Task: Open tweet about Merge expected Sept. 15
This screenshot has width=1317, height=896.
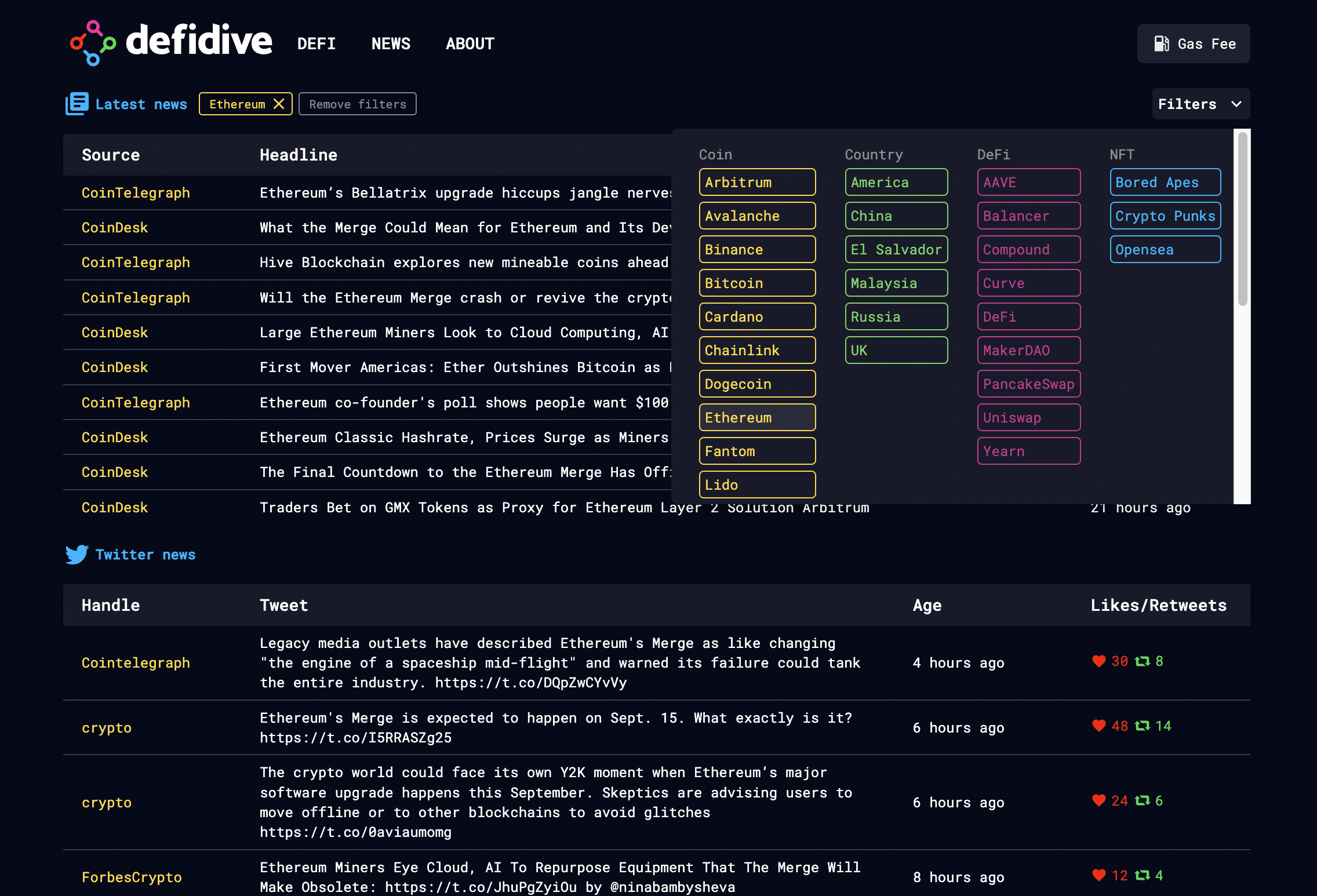Action: (x=556, y=728)
